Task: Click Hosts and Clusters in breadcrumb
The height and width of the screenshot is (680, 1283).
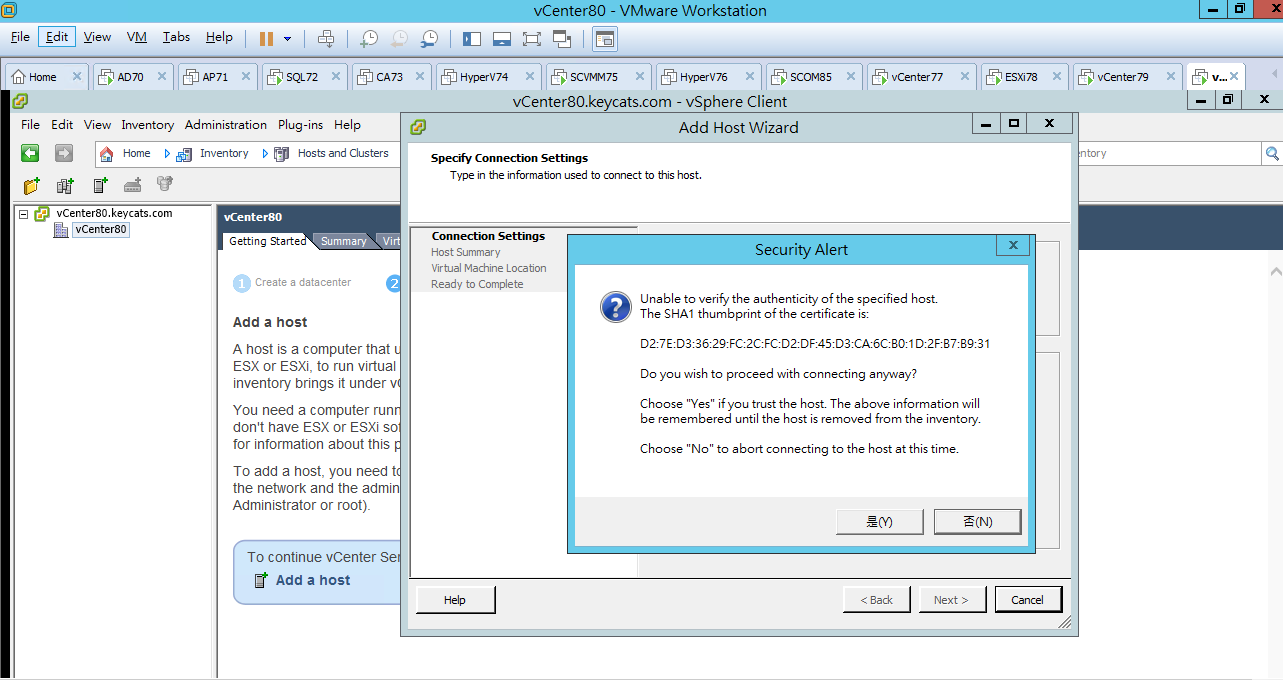Action: [343, 154]
